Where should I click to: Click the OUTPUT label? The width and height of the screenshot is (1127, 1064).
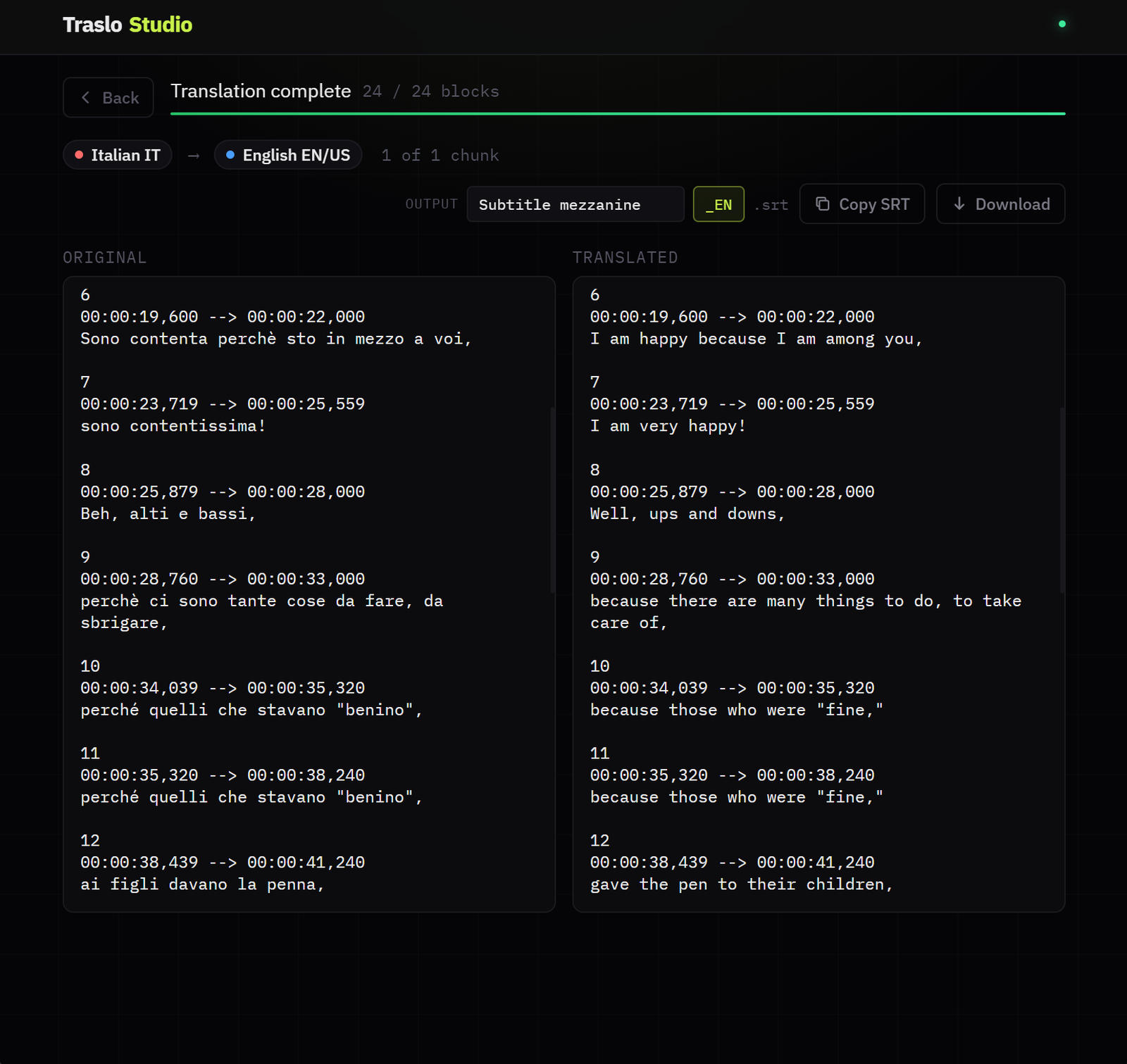(x=432, y=204)
